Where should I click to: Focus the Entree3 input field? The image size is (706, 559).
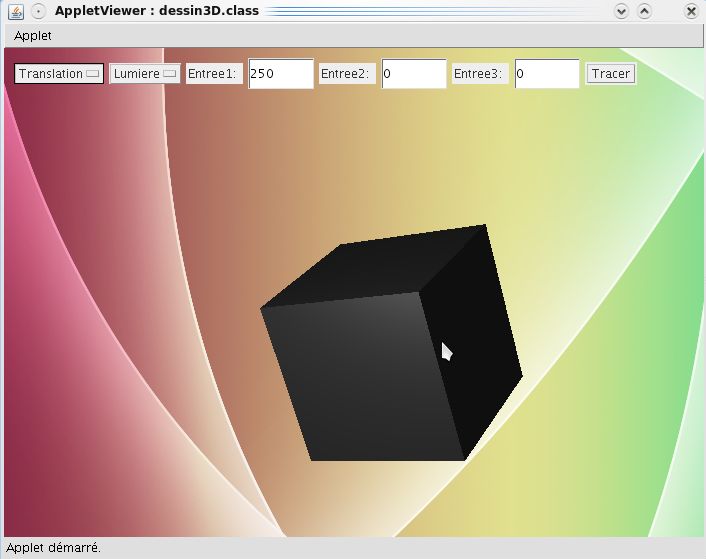(547, 73)
